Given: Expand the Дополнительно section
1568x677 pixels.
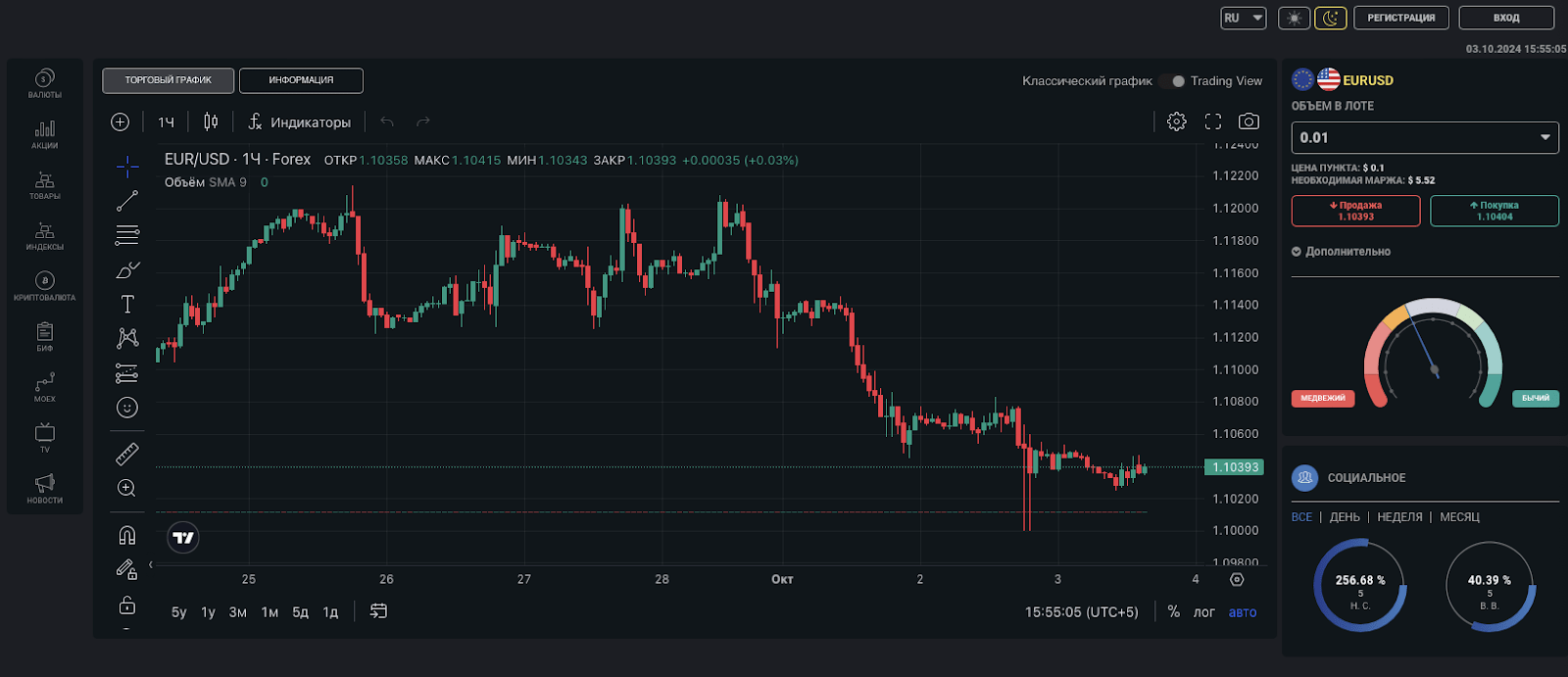Looking at the screenshot, I should [x=1341, y=252].
